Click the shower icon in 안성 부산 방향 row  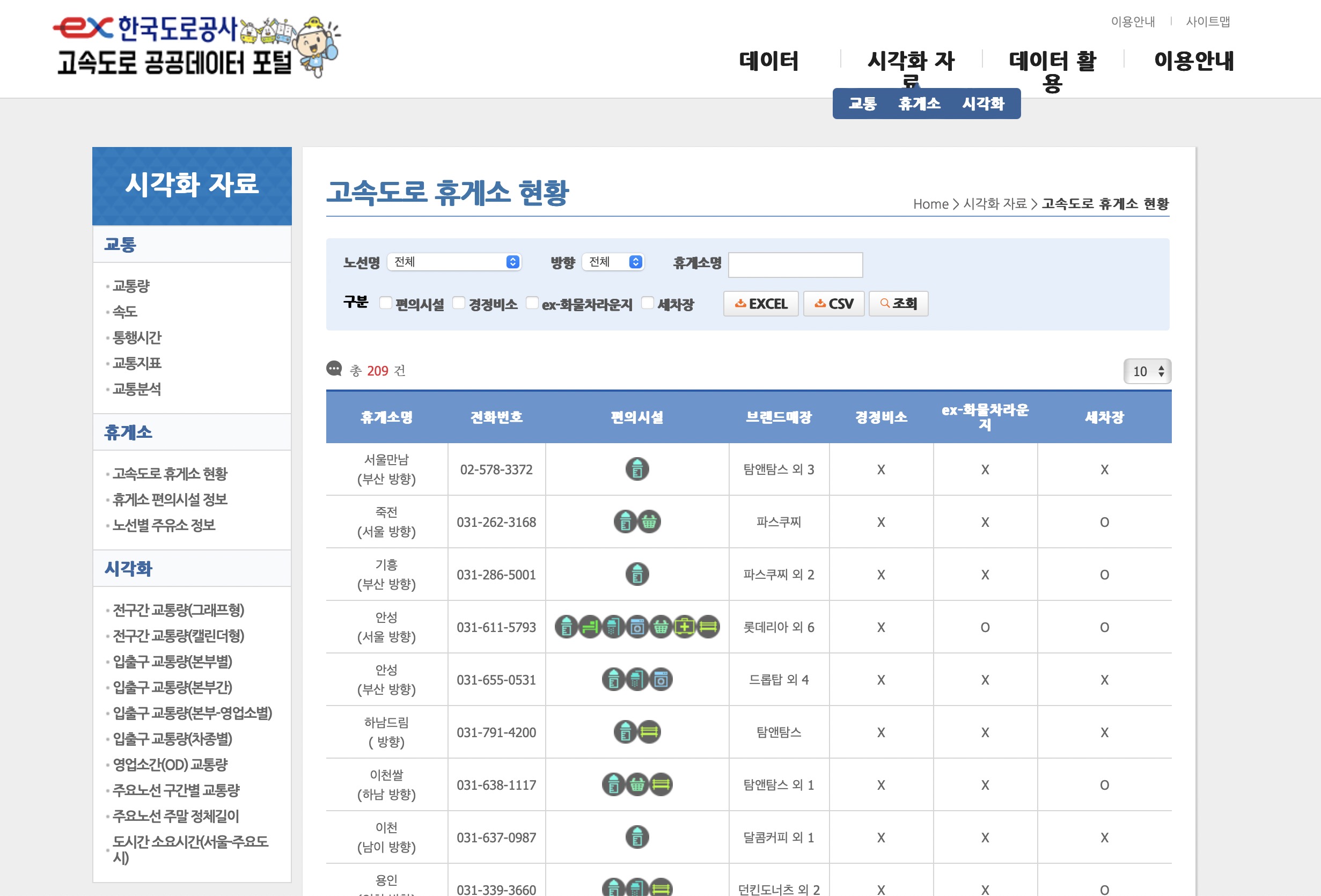tap(637, 679)
